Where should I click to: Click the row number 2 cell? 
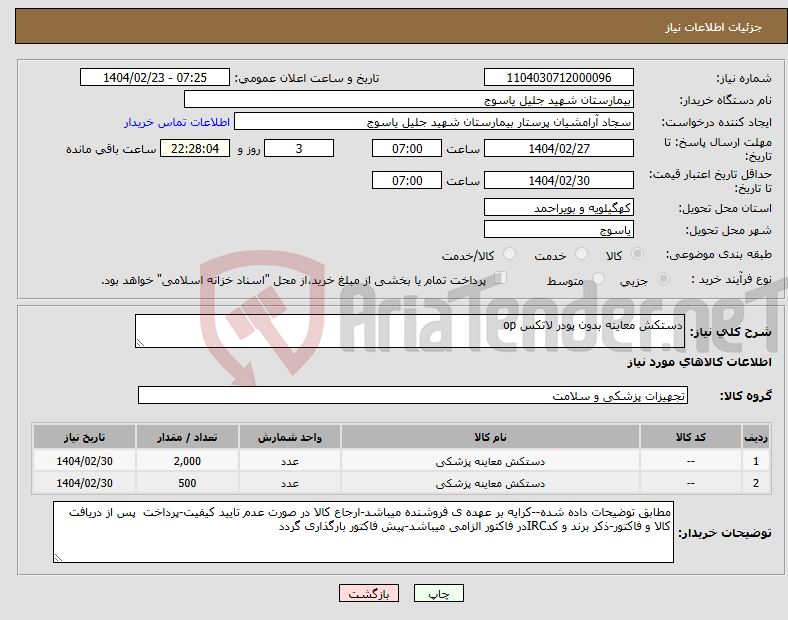point(756,483)
